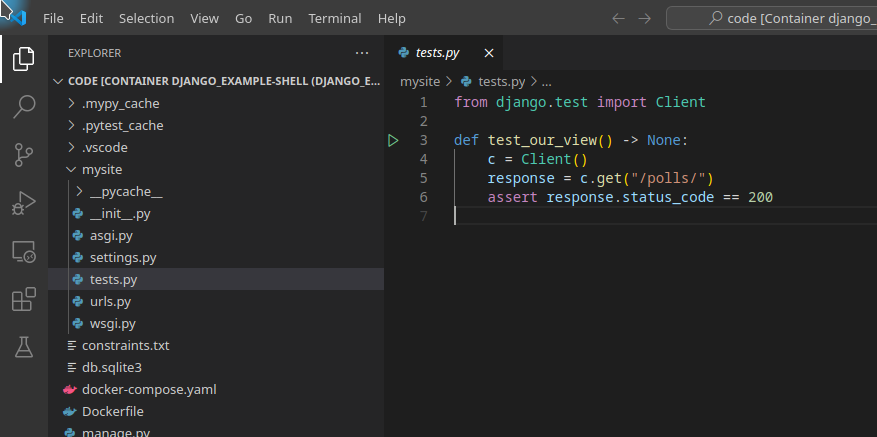
Task: Click line number 5 in gutter
Action: tap(423, 178)
